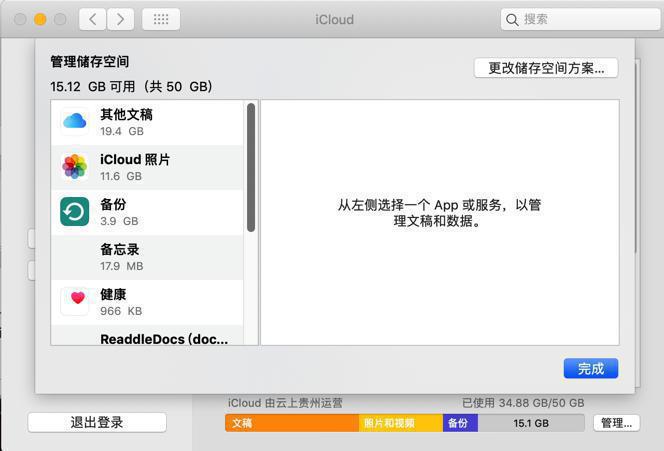Click the 管理储存空间 heading
Image resolution: width=664 pixels, height=451 pixels.
(x=89, y=62)
